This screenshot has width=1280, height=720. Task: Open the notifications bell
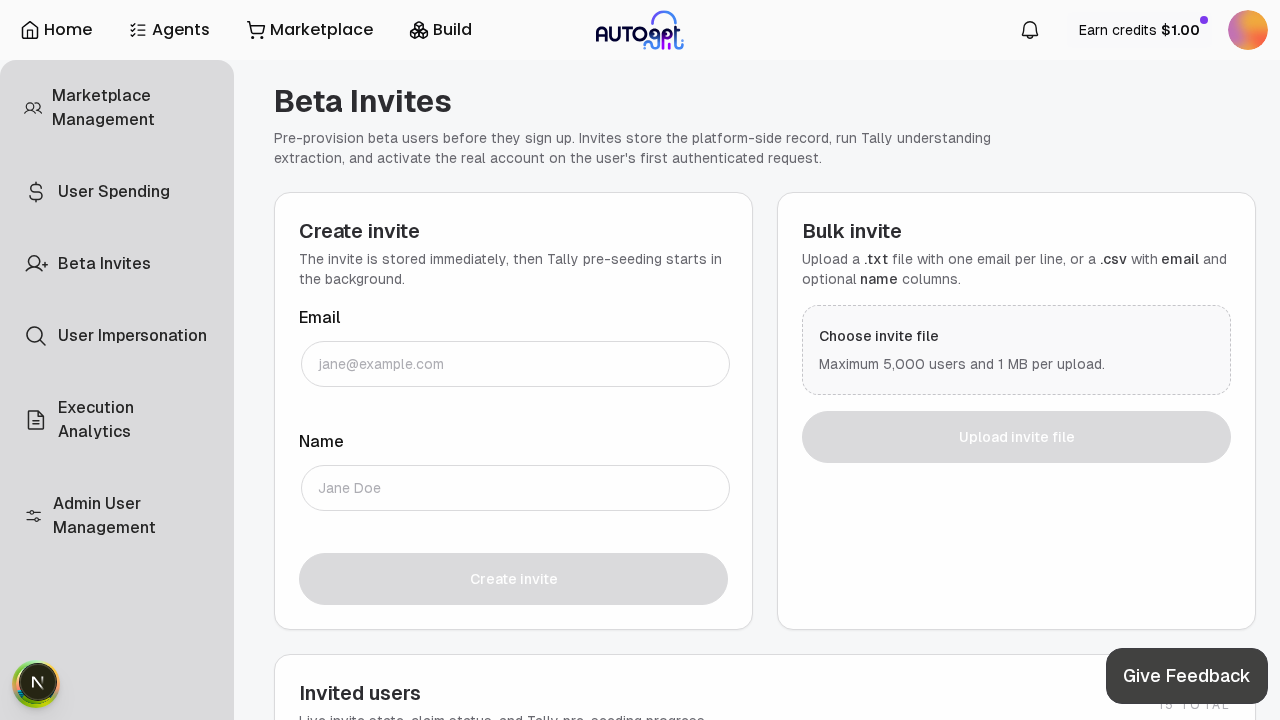tap(1029, 29)
